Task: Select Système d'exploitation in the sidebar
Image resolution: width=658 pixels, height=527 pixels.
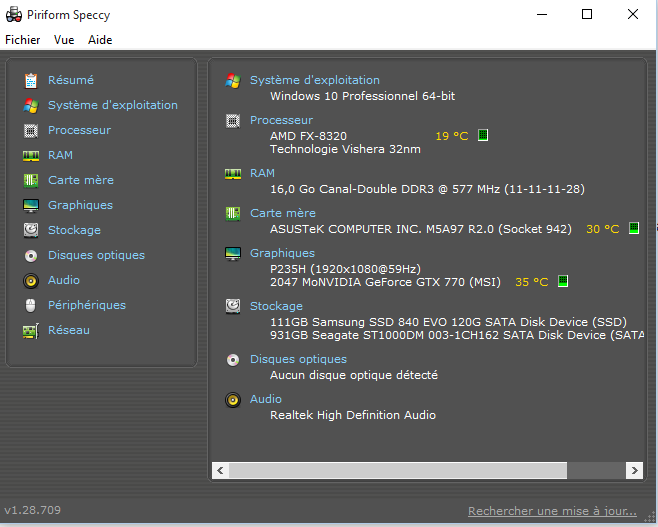Action: click(113, 105)
